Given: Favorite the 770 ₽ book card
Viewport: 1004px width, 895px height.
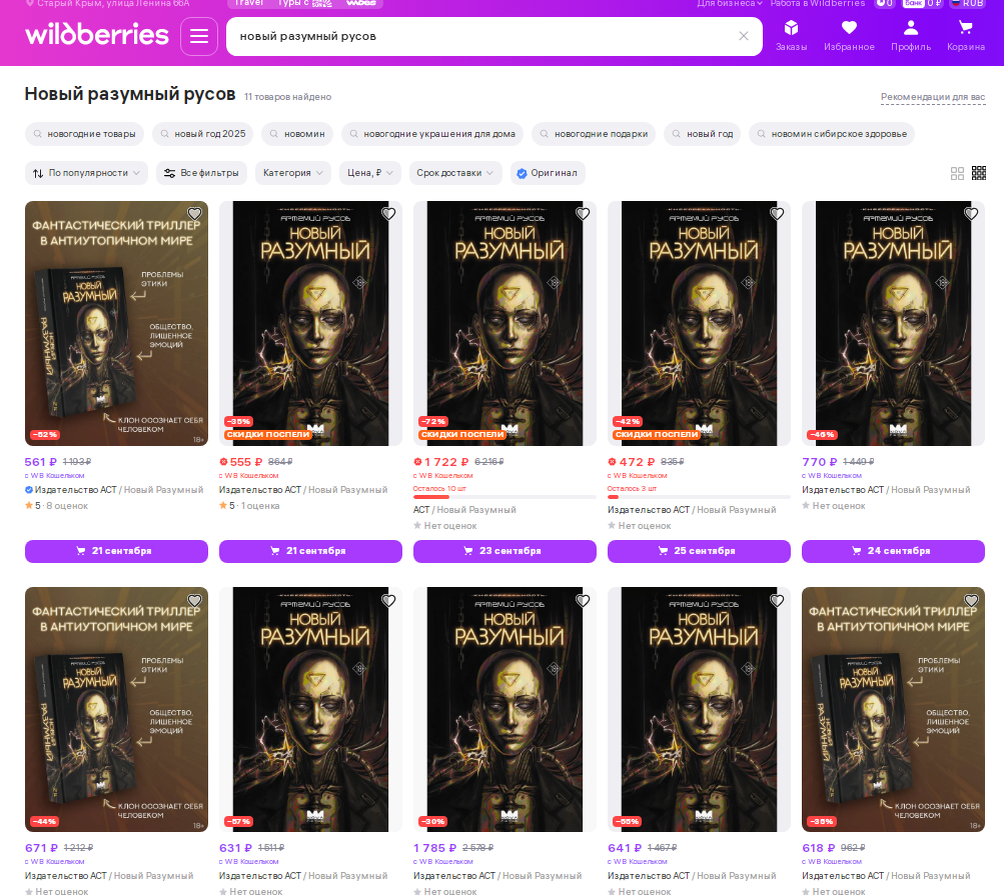Looking at the screenshot, I should coord(971,214).
